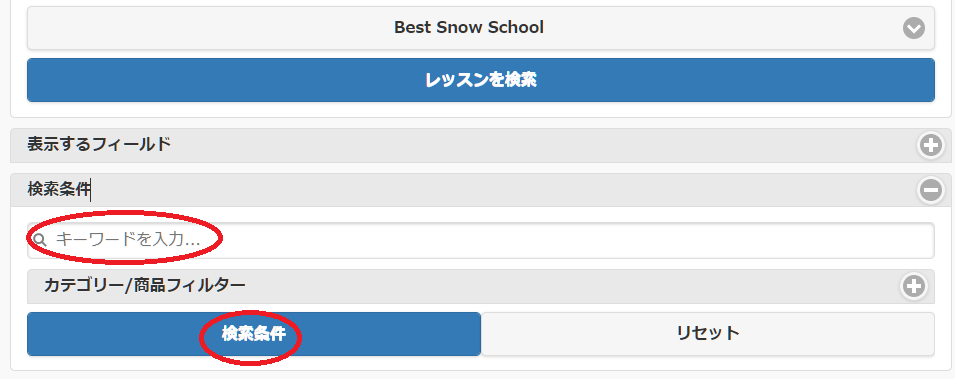Click the blue レッスンを検索 button

point(481,80)
